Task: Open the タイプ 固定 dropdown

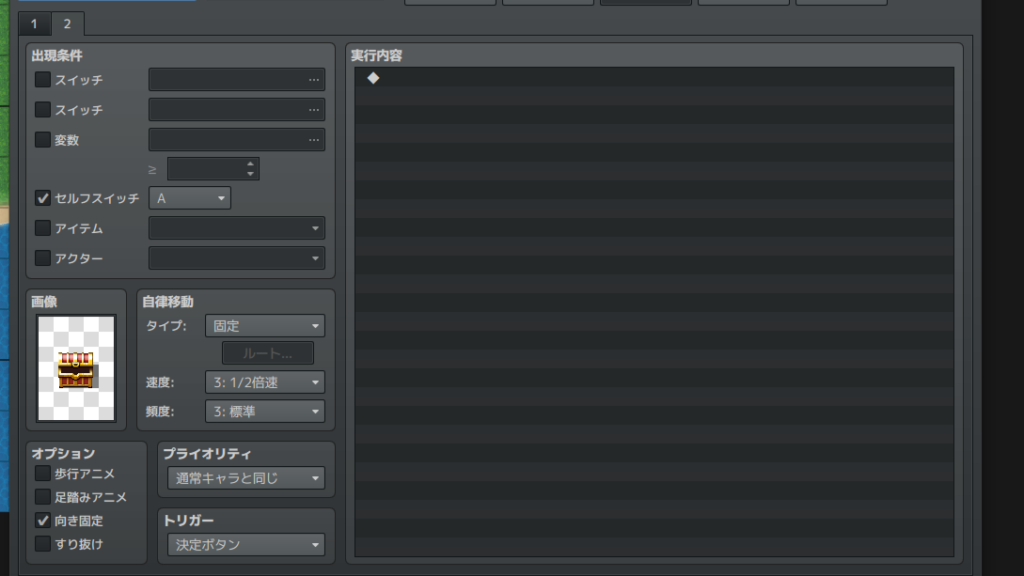Action: tap(264, 326)
